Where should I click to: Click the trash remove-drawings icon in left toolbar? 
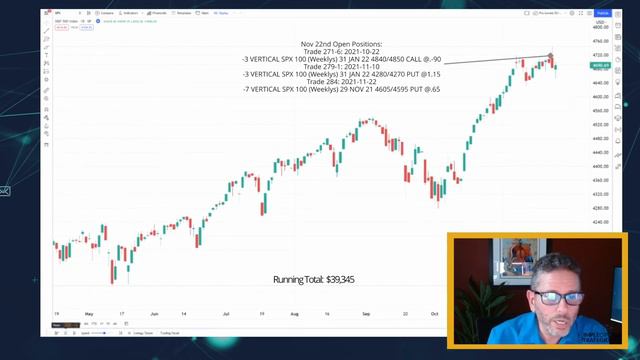click(x=47, y=144)
